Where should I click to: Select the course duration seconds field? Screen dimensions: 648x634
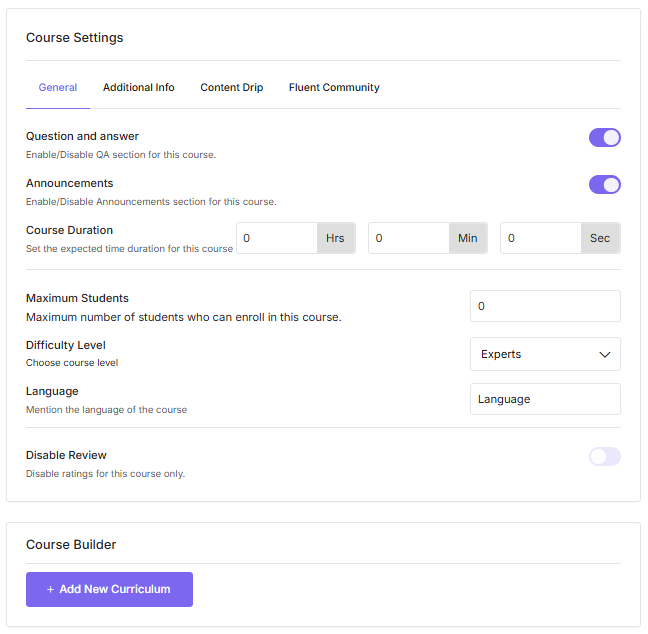pyautogui.click(x=540, y=238)
